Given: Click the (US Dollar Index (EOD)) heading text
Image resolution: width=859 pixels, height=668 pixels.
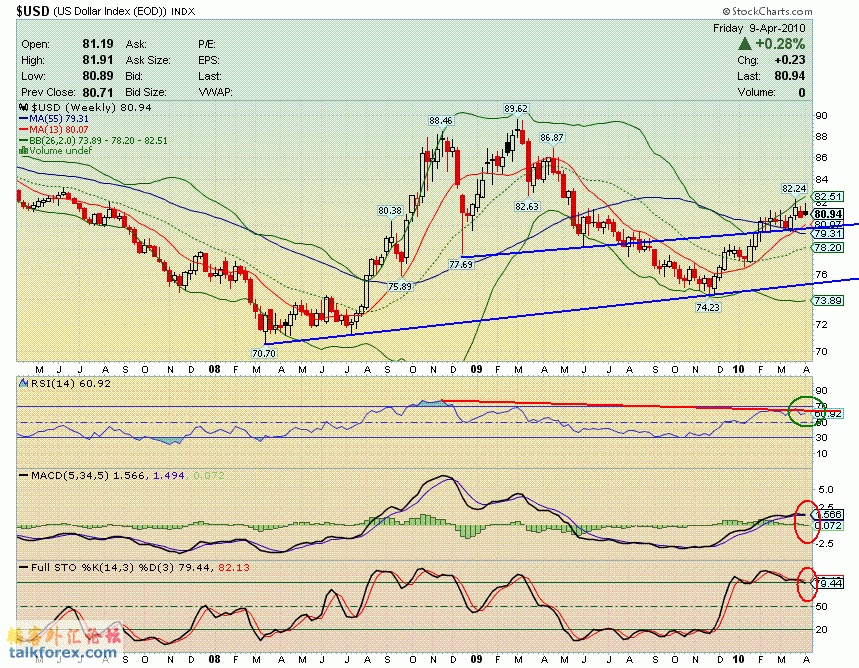Looking at the screenshot, I should [x=110, y=11].
